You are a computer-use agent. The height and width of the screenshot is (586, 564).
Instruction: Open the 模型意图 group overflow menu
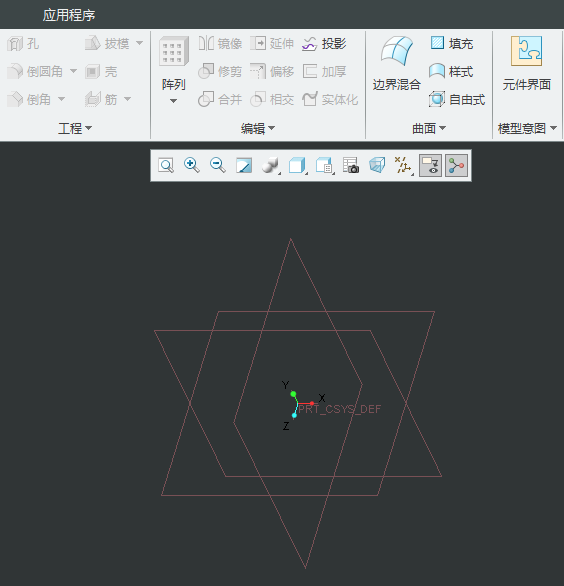tap(527, 129)
